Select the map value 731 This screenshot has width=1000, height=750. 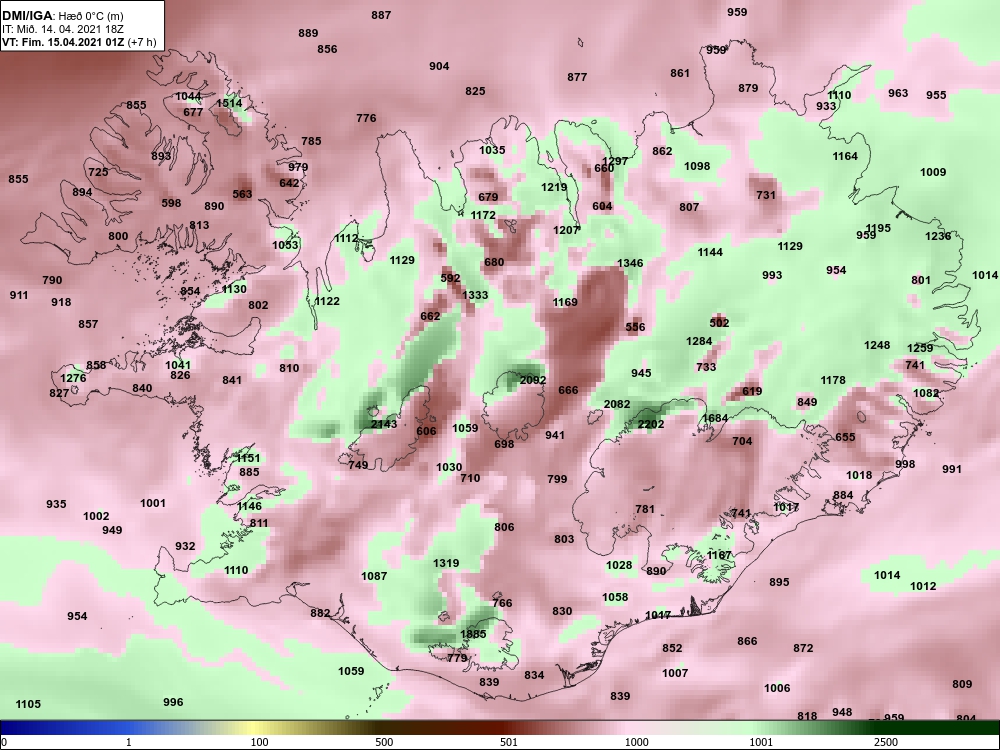tap(765, 195)
